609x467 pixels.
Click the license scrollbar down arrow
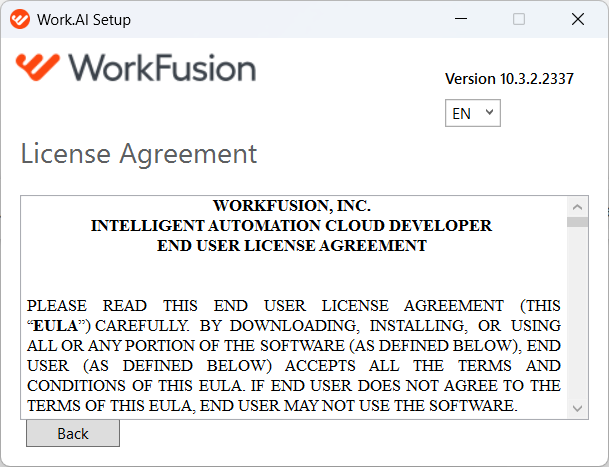577,408
